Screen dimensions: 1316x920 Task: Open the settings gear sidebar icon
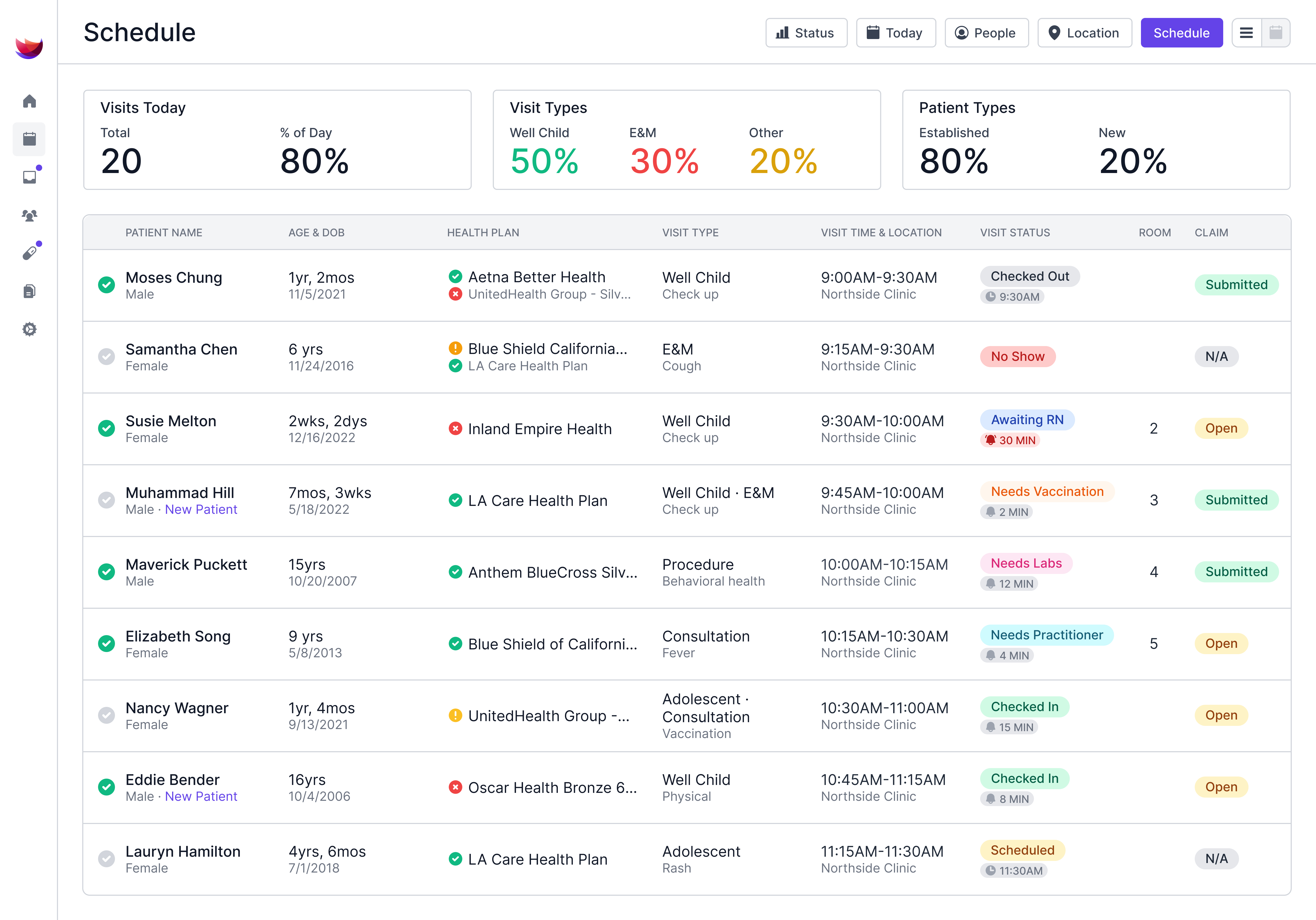(29, 329)
